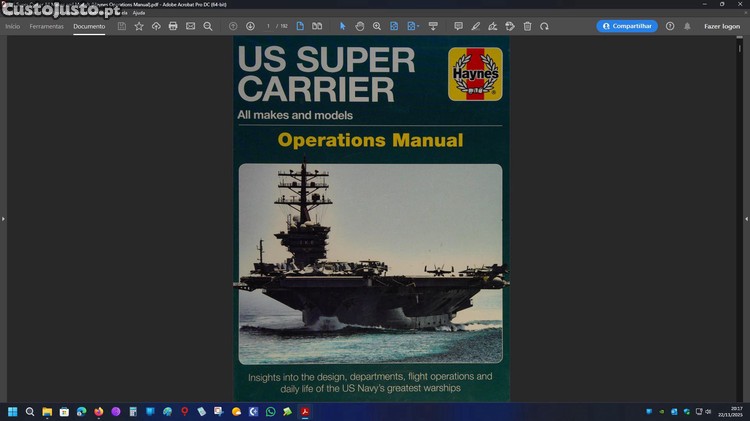Click the star bookmark icon in toolbar
Screen dimensions: 750x421
pos(139,26)
